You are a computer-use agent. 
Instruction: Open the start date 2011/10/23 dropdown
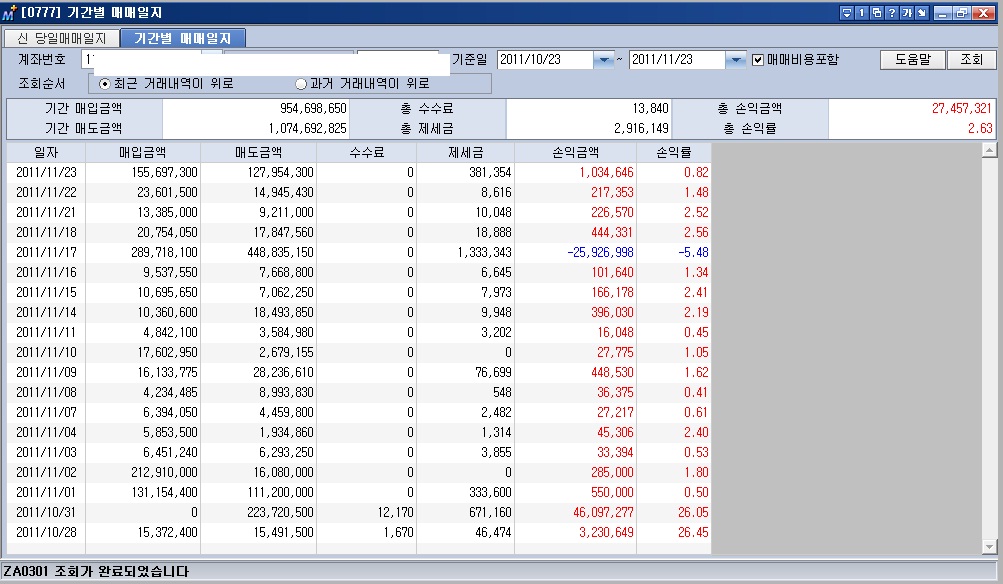[x=603, y=60]
